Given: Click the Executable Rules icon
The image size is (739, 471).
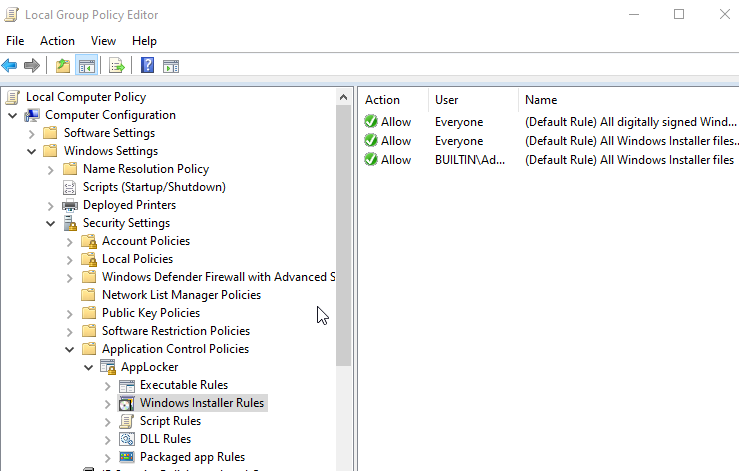Looking at the screenshot, I should [x=127, y=385].
